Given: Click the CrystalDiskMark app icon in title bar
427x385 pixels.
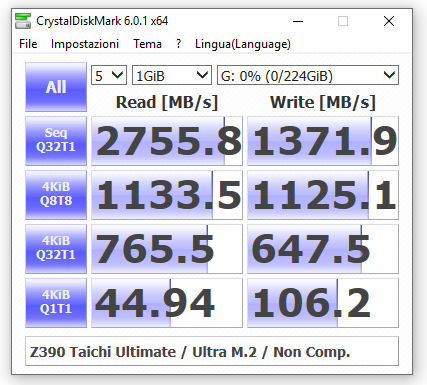Looking at the screenshot, I should [23, 21].
